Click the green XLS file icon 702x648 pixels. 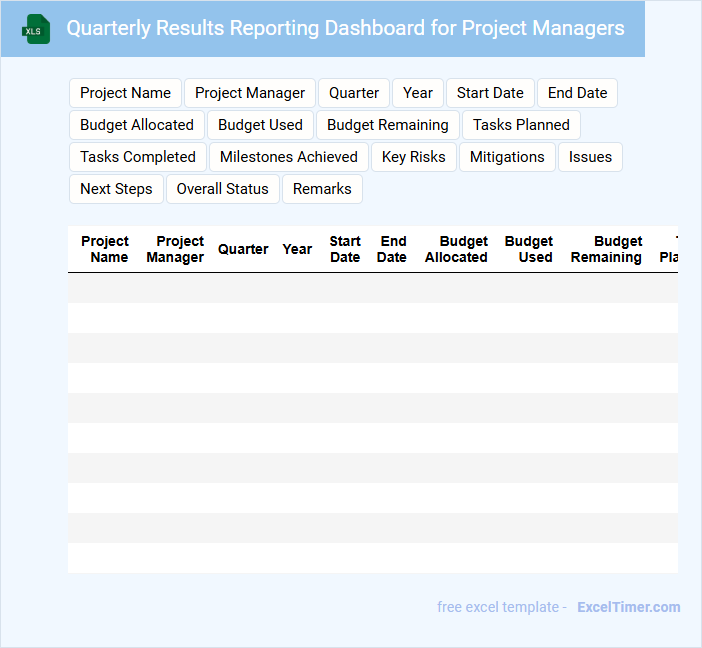point(37,29)
